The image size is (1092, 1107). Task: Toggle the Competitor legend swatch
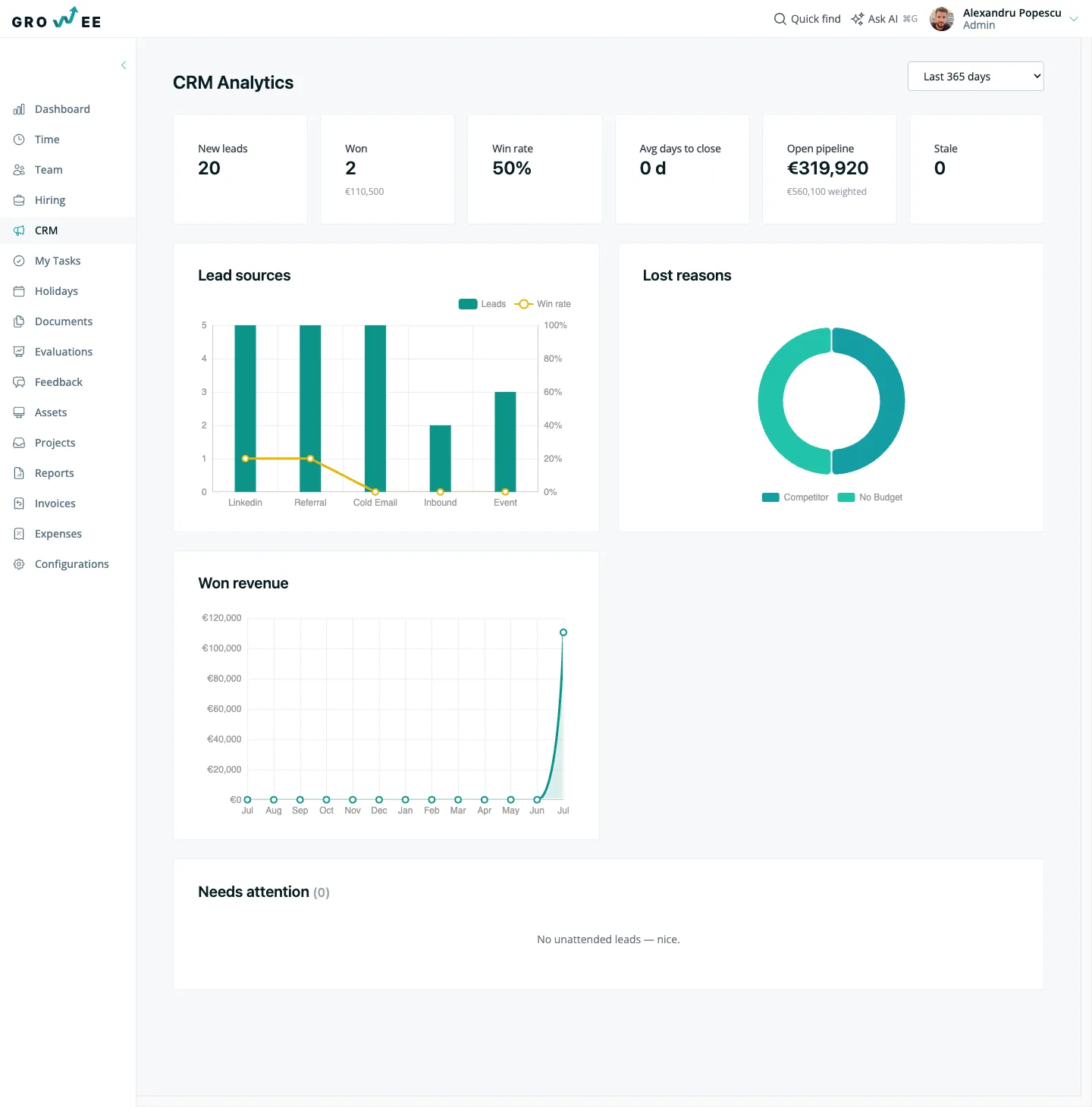click(770, 497)
